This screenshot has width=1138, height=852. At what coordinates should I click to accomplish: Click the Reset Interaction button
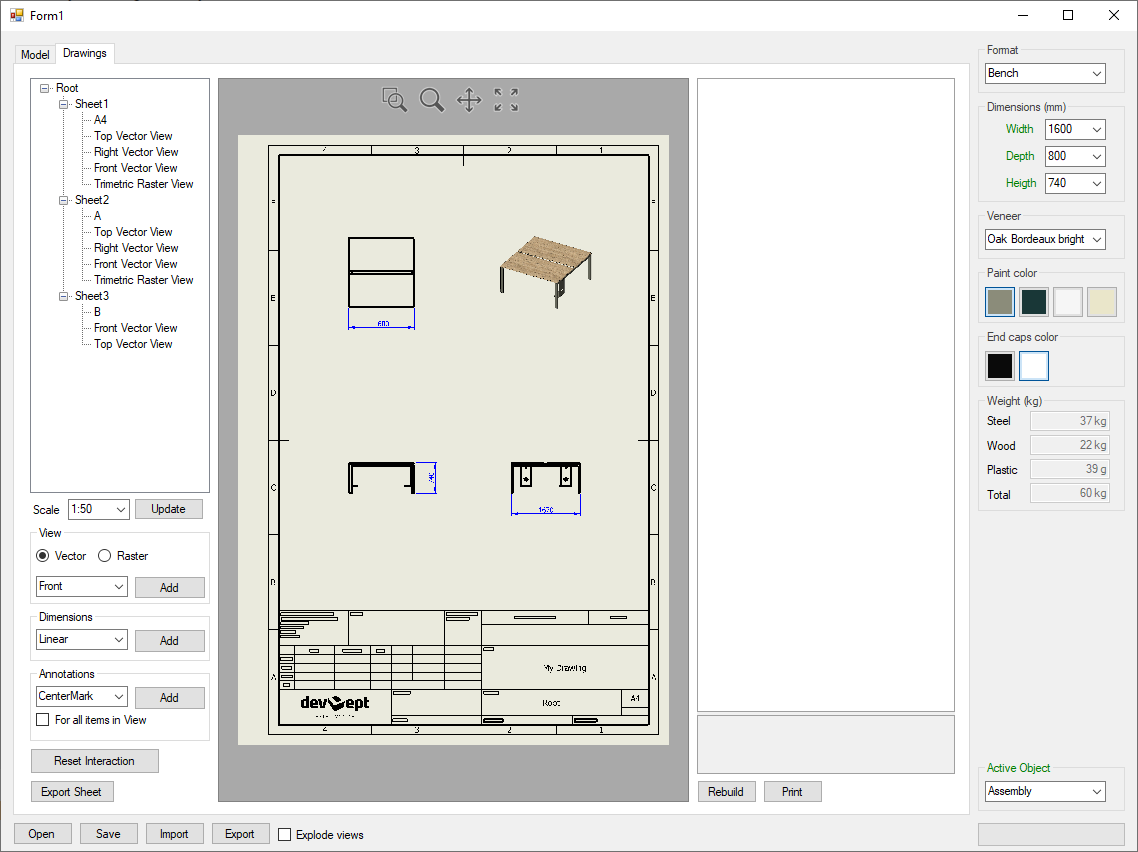tap(94, 761)
